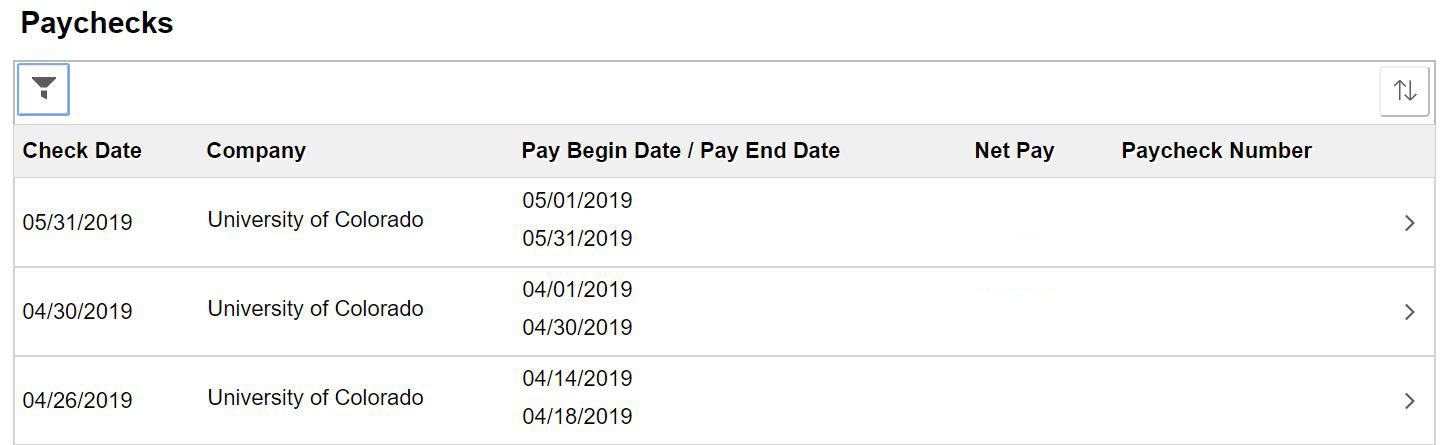This screenshot has width=1448, height=445.
Task: Click the Paycheck Number column header
Action: 1216,151
